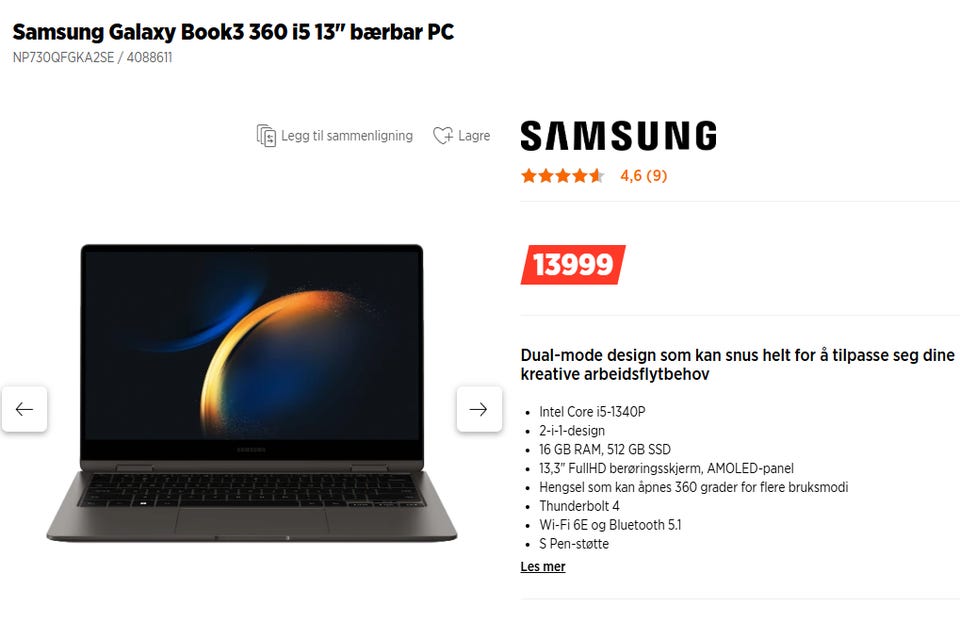Click the Legg til sammenligning text

[347, 136]
